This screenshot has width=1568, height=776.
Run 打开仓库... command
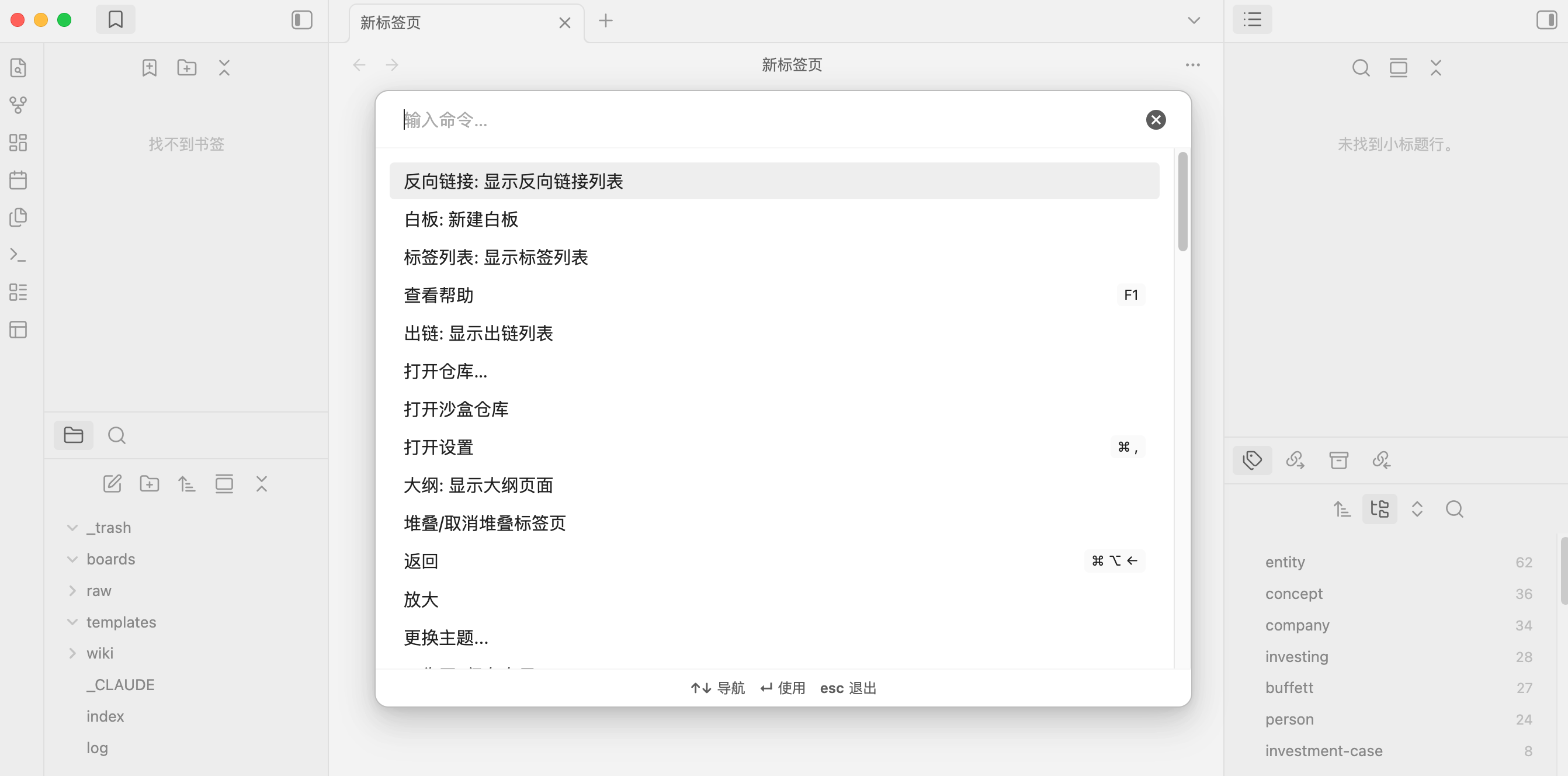pyautogui.click(x=774, y=371)
